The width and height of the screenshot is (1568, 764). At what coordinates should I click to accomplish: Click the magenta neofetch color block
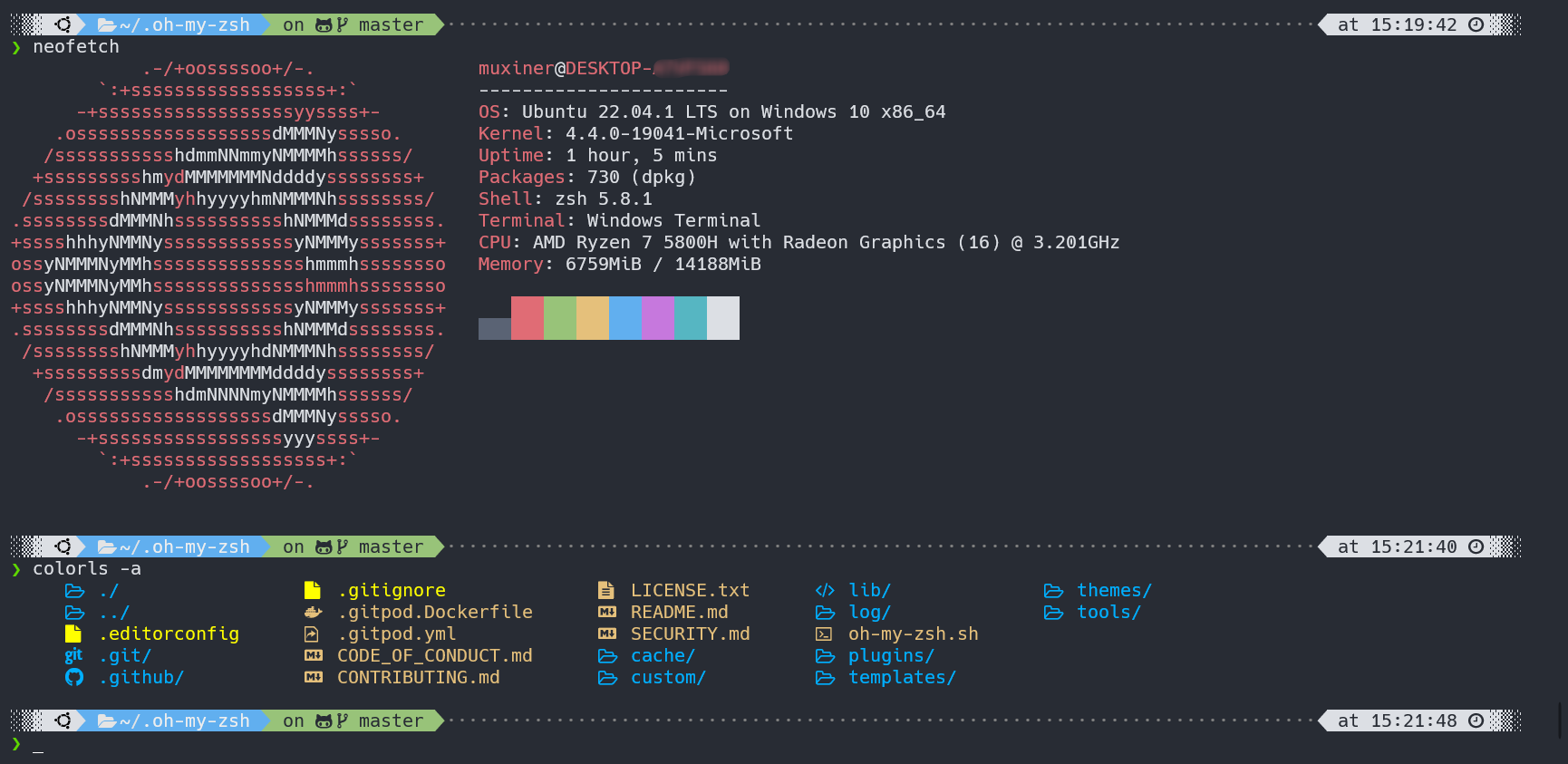click(658, 318)
